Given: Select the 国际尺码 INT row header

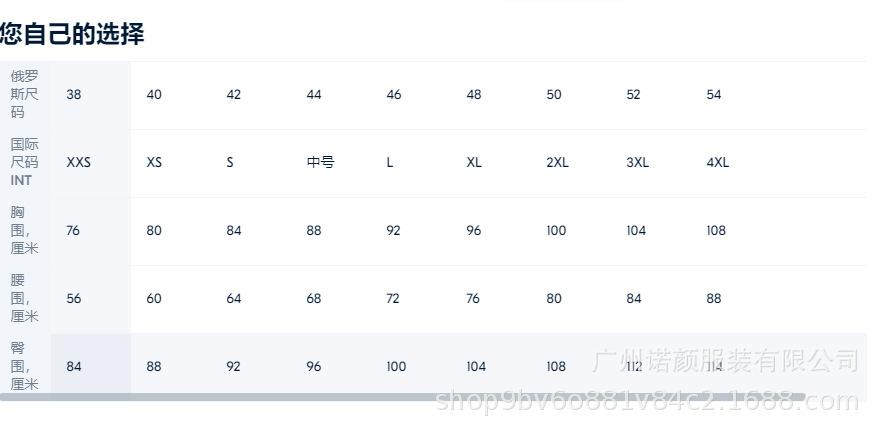Looking at the screenshot, I should pos(25,162).
